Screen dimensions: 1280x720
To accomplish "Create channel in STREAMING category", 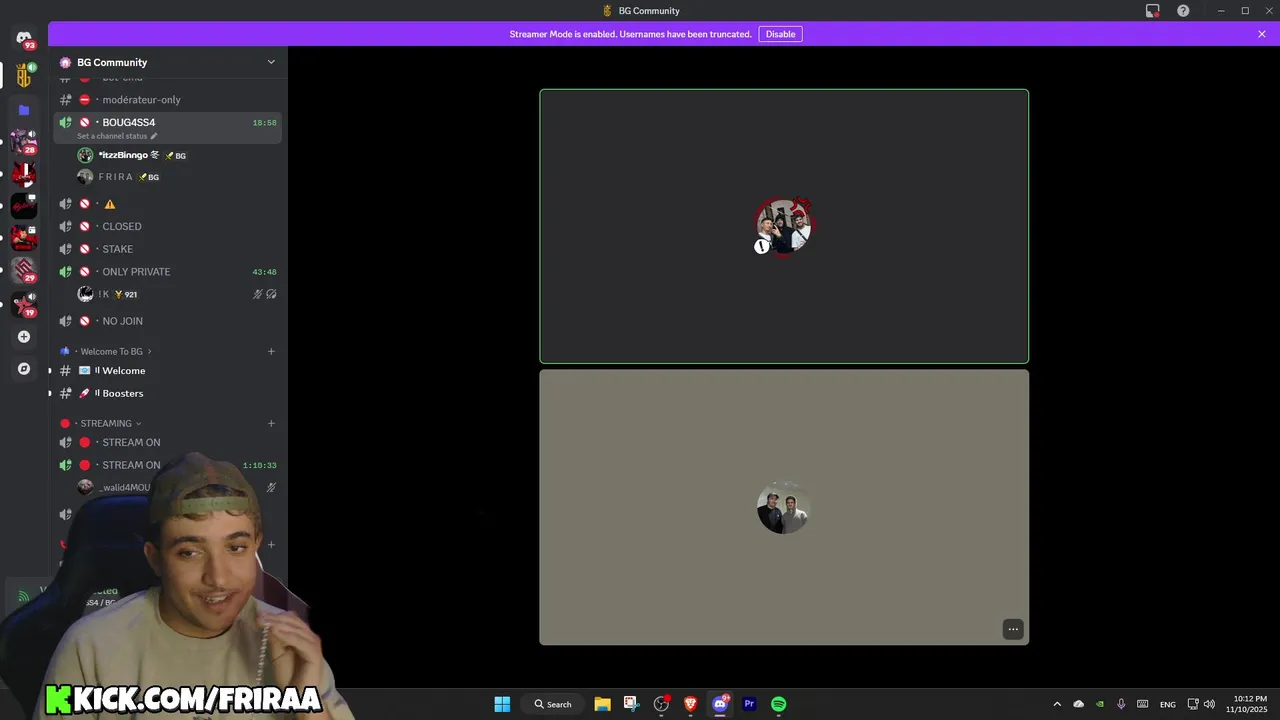I will coord(271,423).
